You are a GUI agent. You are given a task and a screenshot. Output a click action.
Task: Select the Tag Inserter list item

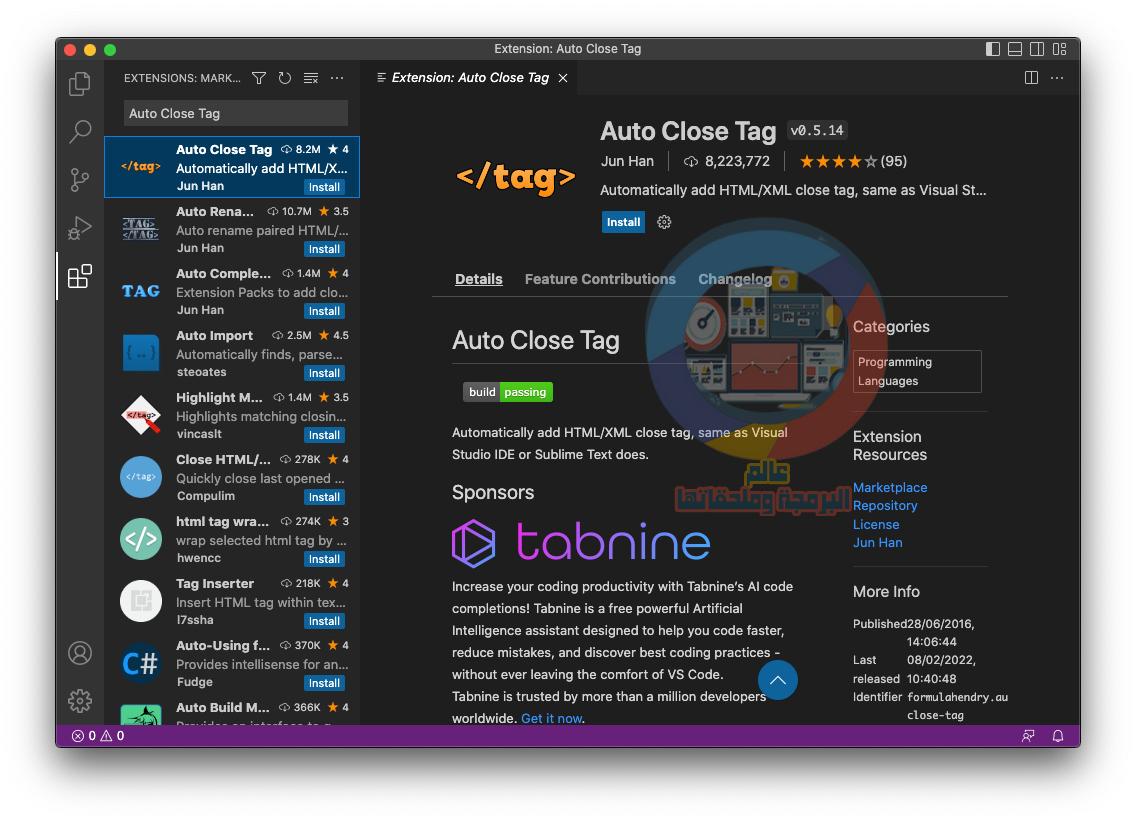(x=232, y=601)
